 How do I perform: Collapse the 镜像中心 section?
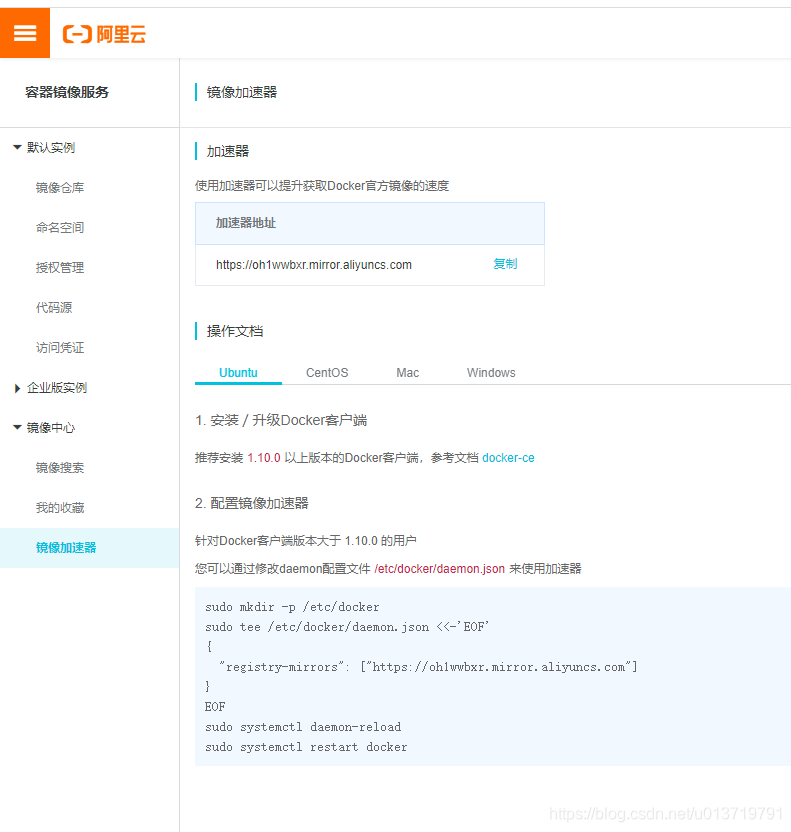[18, 428]
